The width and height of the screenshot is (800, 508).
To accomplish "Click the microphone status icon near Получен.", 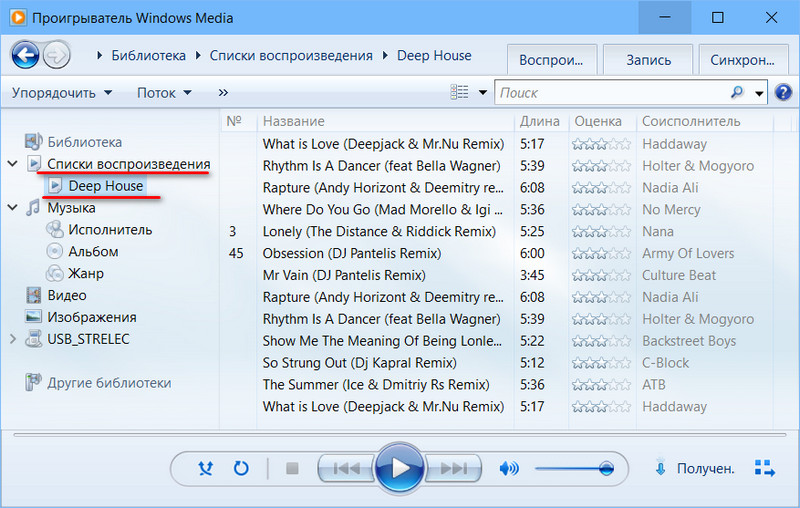I will pyautogui.click(x=660, y=467).
